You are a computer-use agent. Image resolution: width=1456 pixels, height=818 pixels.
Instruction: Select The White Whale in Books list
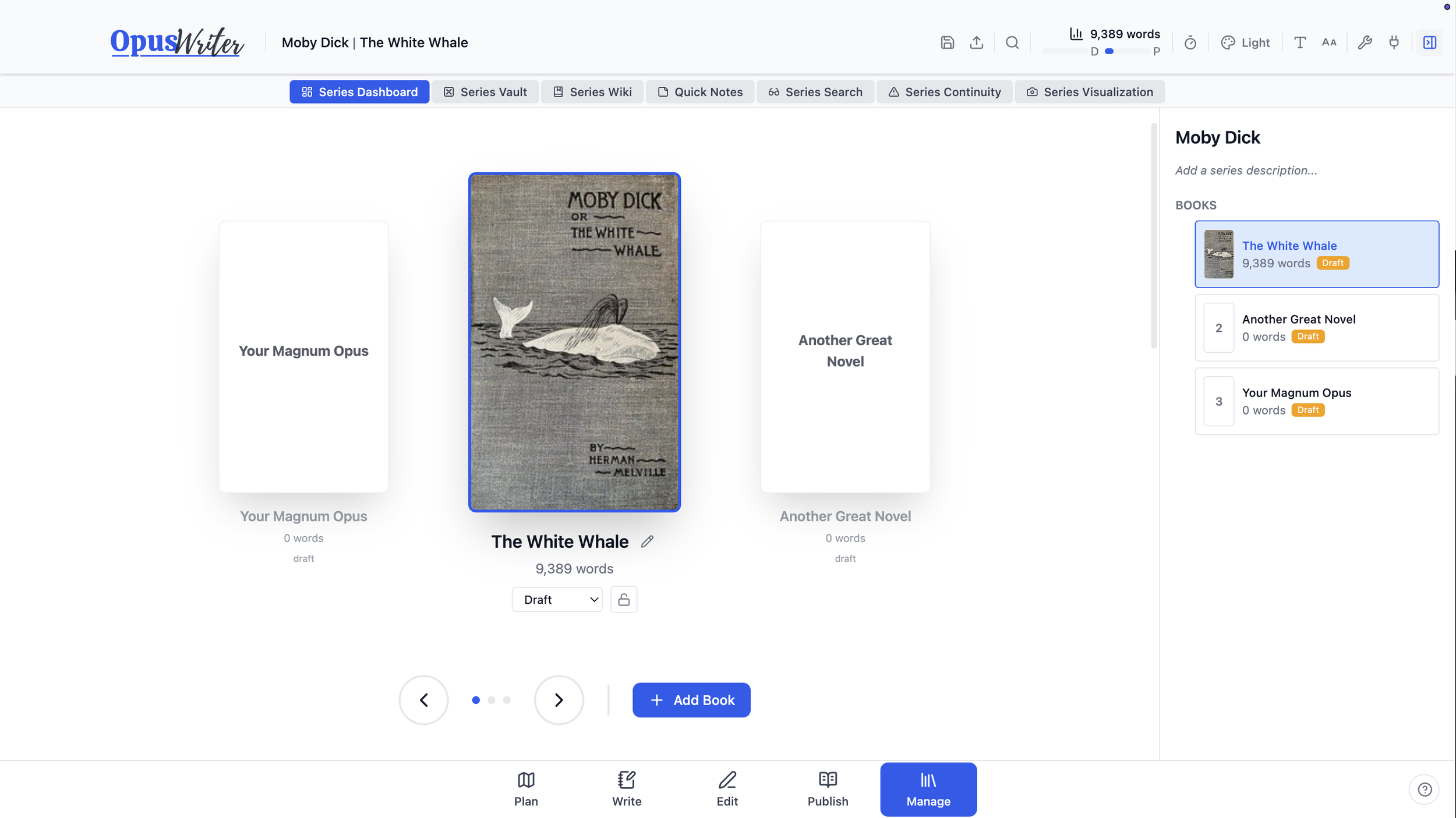[1317, 254]
